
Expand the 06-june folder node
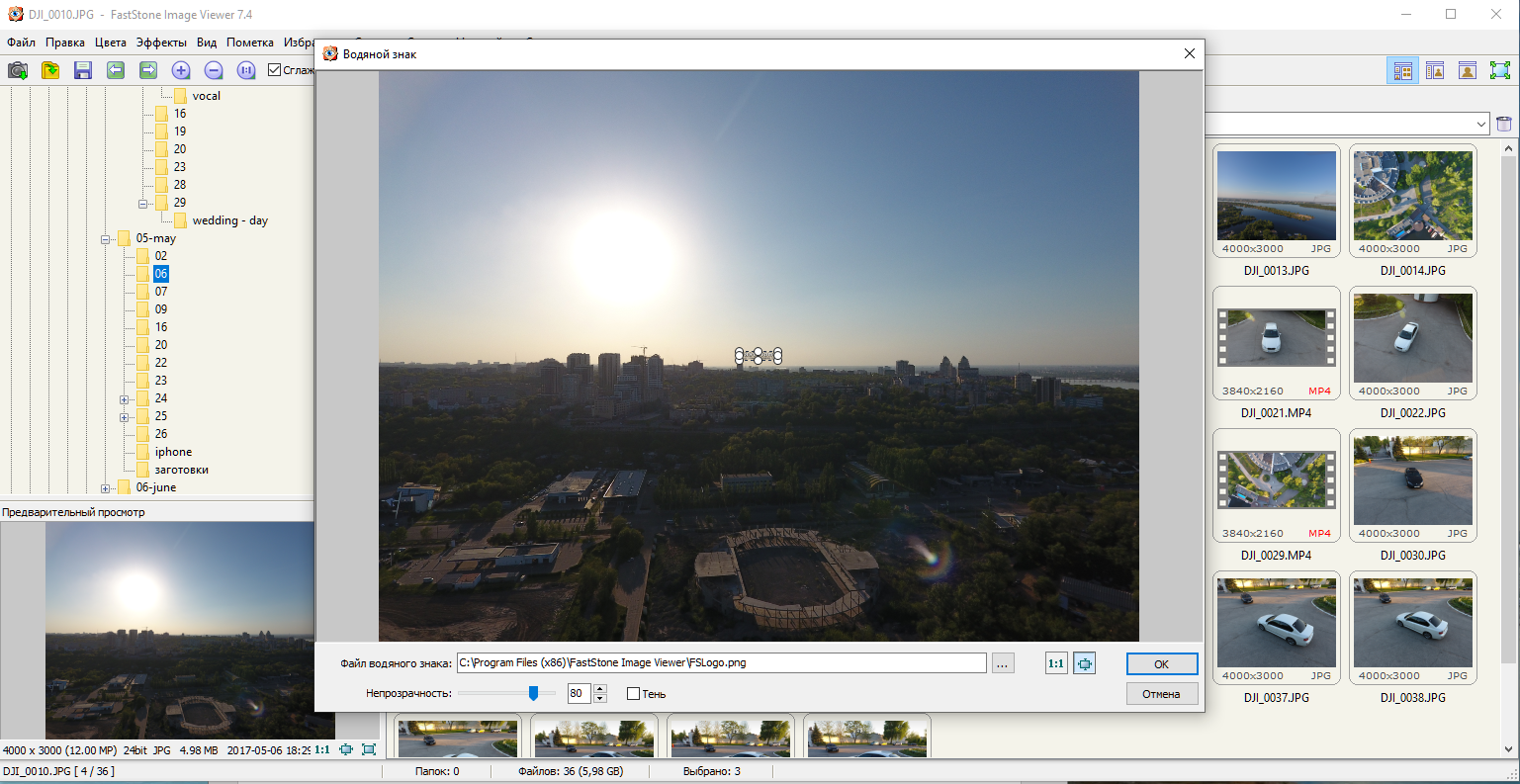tap(105, 487)
